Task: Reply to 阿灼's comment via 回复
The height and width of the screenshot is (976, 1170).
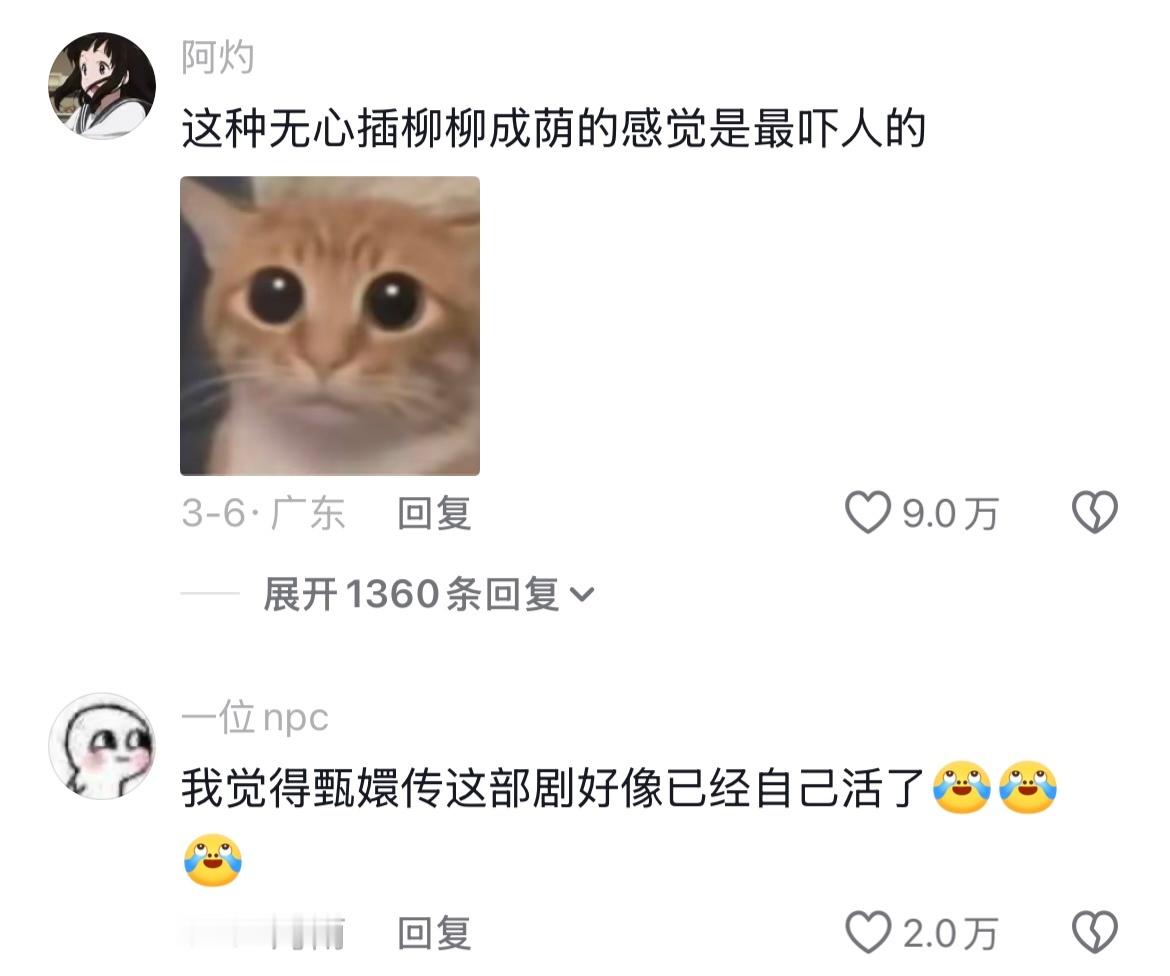Action: click(434, 513)
